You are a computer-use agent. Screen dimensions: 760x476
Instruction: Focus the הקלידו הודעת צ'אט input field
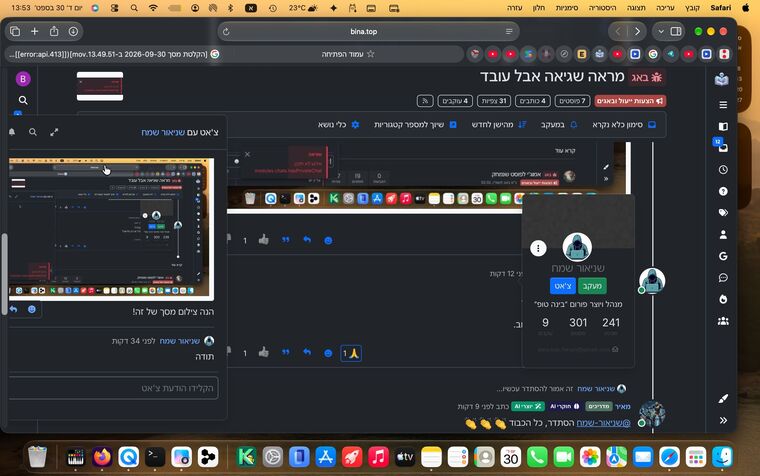(x=113, y=388)
